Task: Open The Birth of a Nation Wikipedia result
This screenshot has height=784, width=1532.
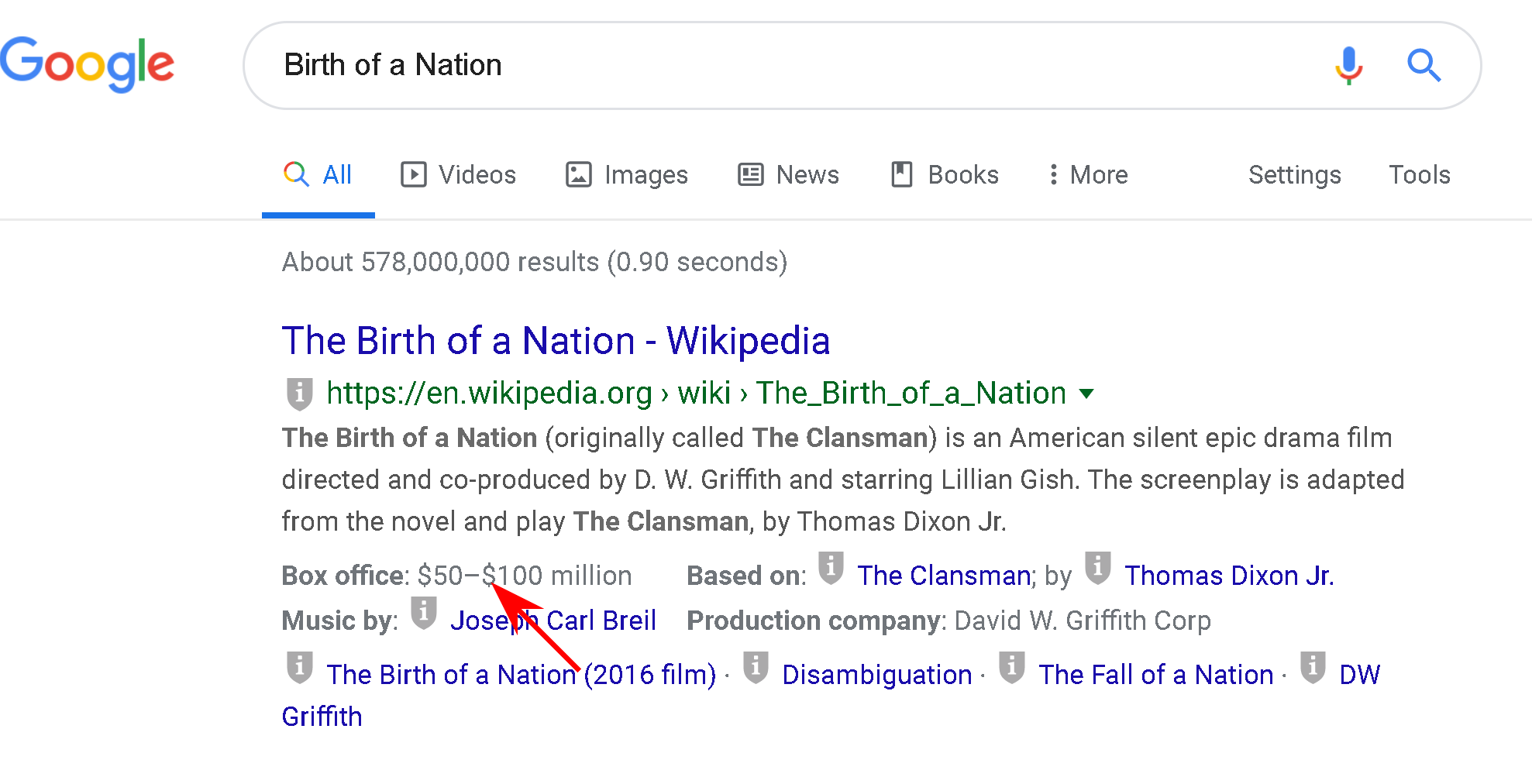Action: [x=556, y=341]
